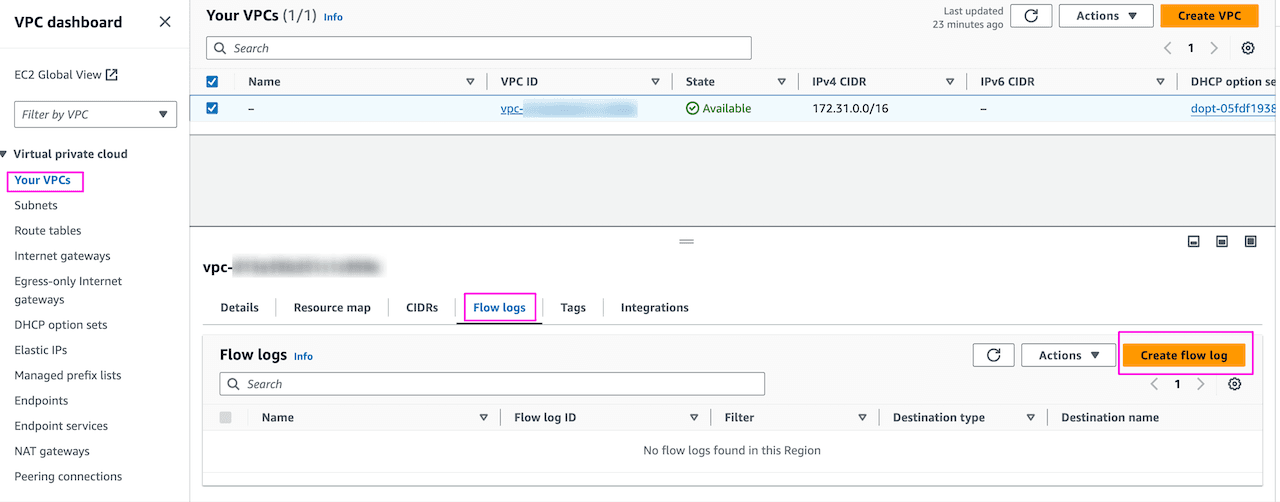The width and height of the screenshot is (1280, 502).
Task: Collapse the Virtual private cloud section
Action: point(5,154)
